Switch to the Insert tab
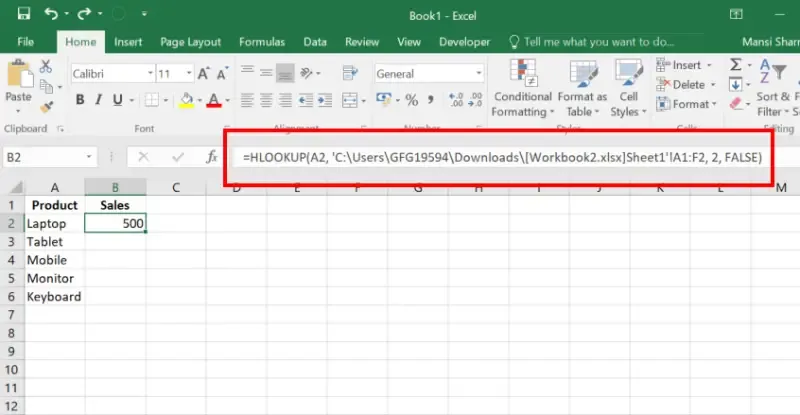 pos(128,42)
